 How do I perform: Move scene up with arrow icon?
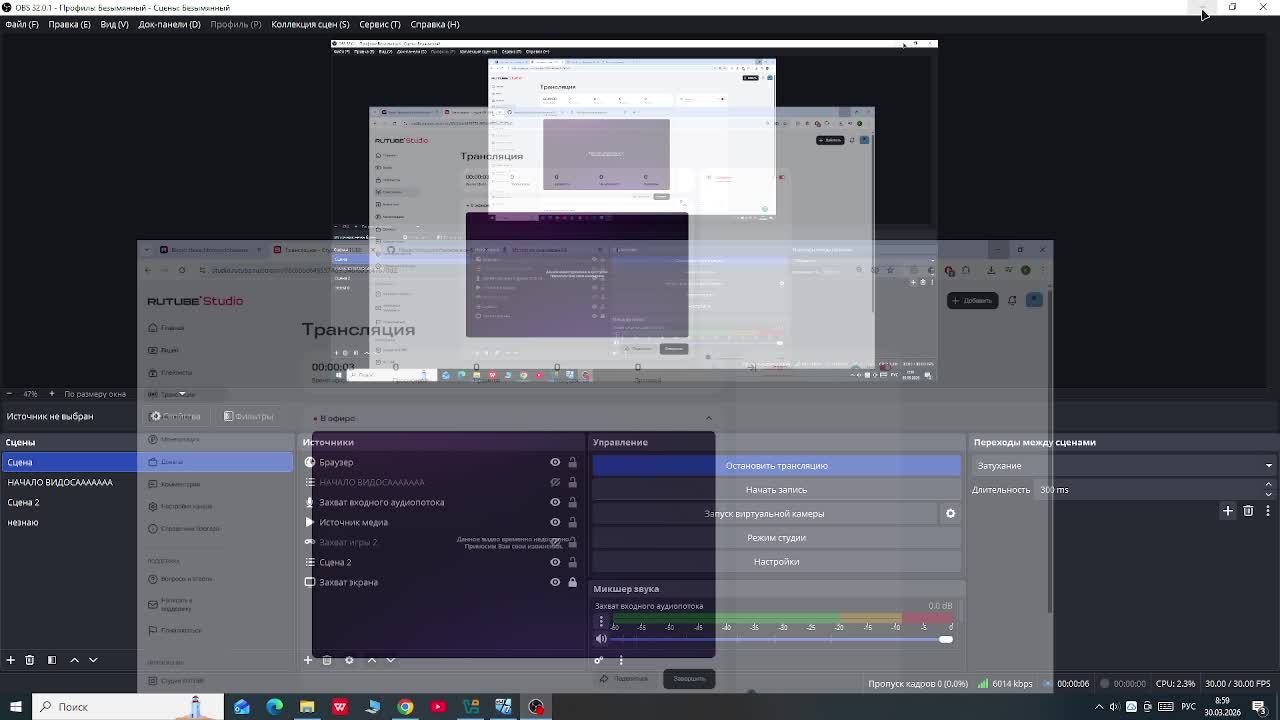point(74,660)
